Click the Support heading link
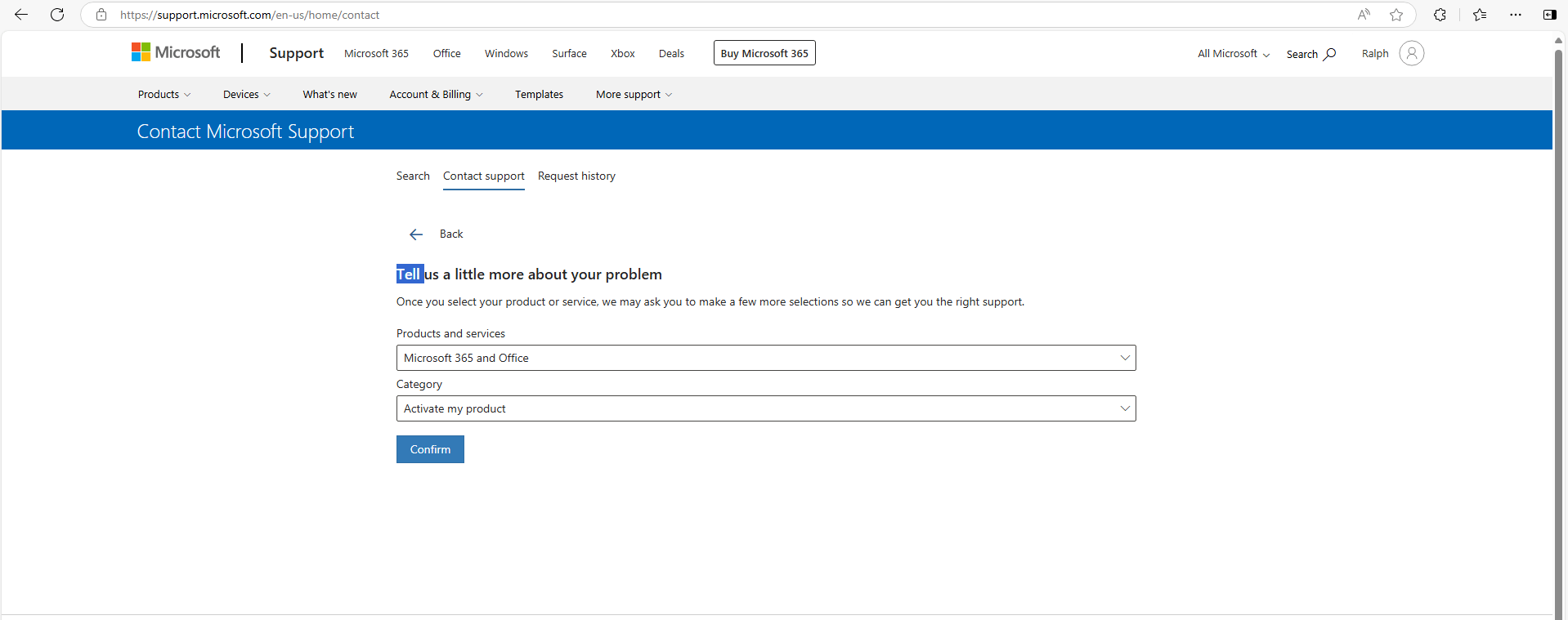Image resolution: width=1568 pixels, height=620 pixels. pyautogui.click(x=297, y=53)
